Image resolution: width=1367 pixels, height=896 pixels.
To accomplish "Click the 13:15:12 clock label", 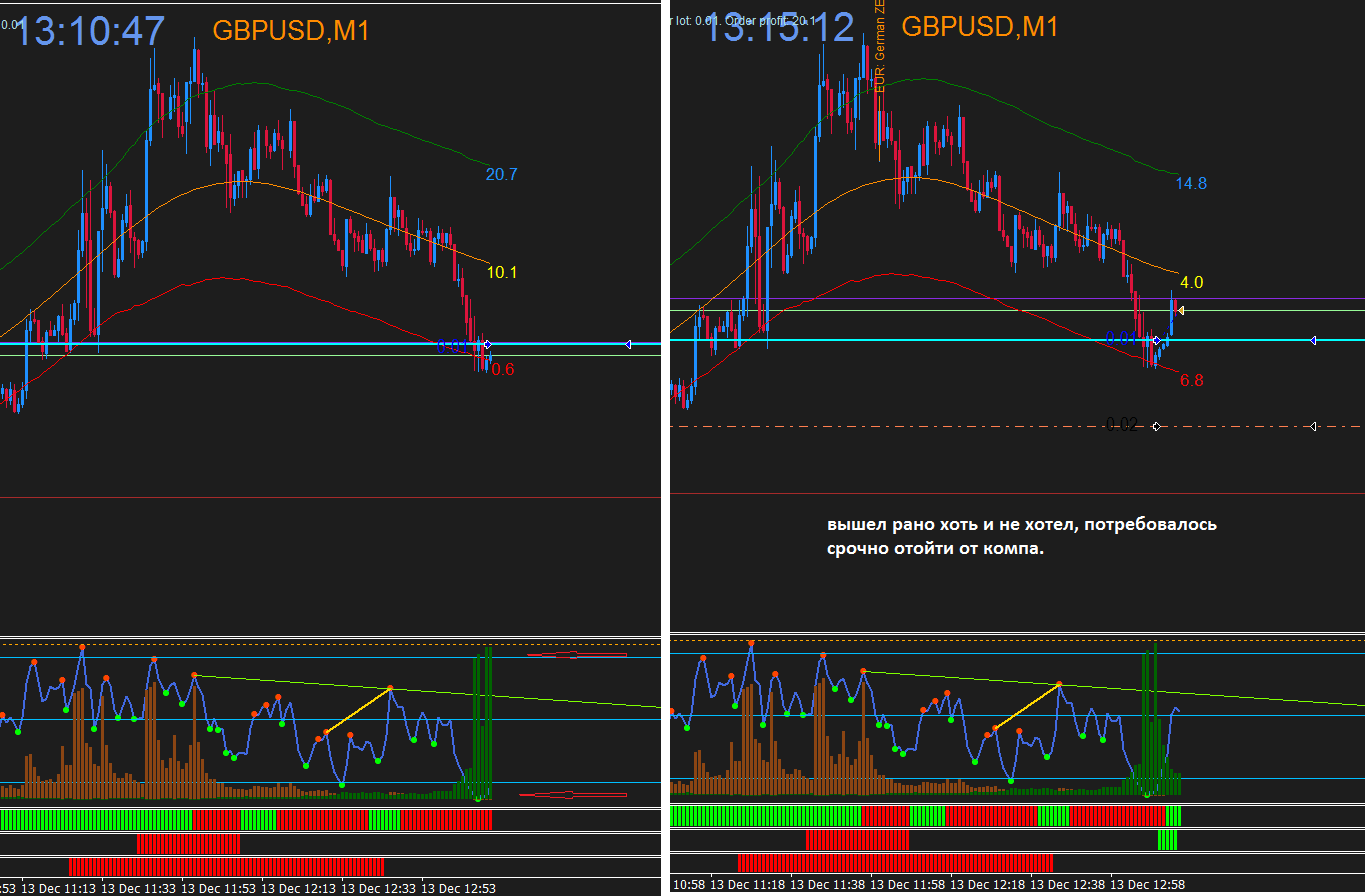I will pos(780,26).
